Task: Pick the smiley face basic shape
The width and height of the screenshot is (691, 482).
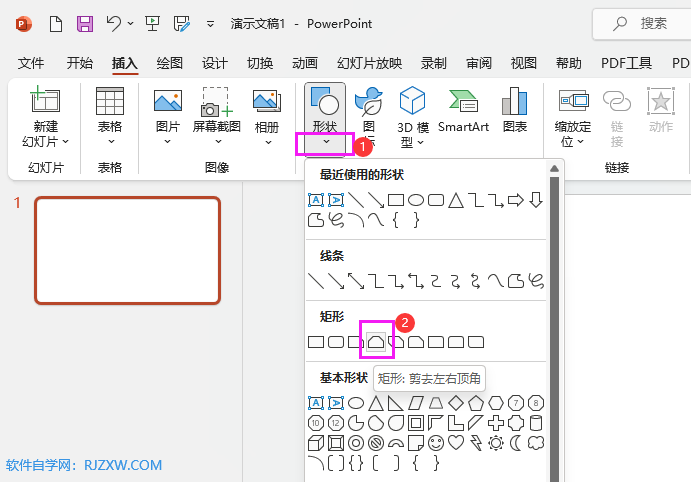Action: click(x=436, y=442)
